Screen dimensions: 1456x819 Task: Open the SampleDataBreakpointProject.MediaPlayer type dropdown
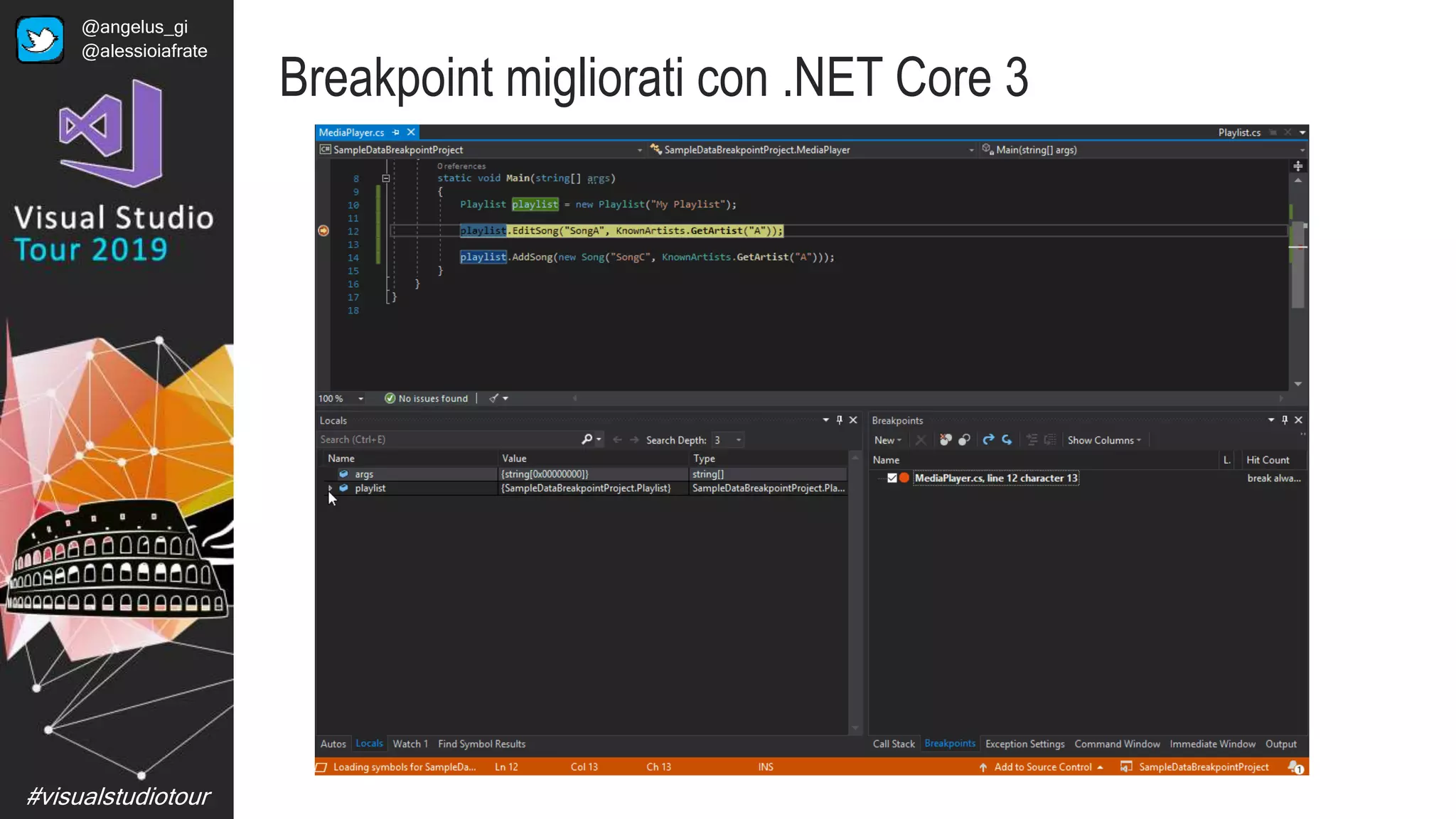(x=972, y=150)
